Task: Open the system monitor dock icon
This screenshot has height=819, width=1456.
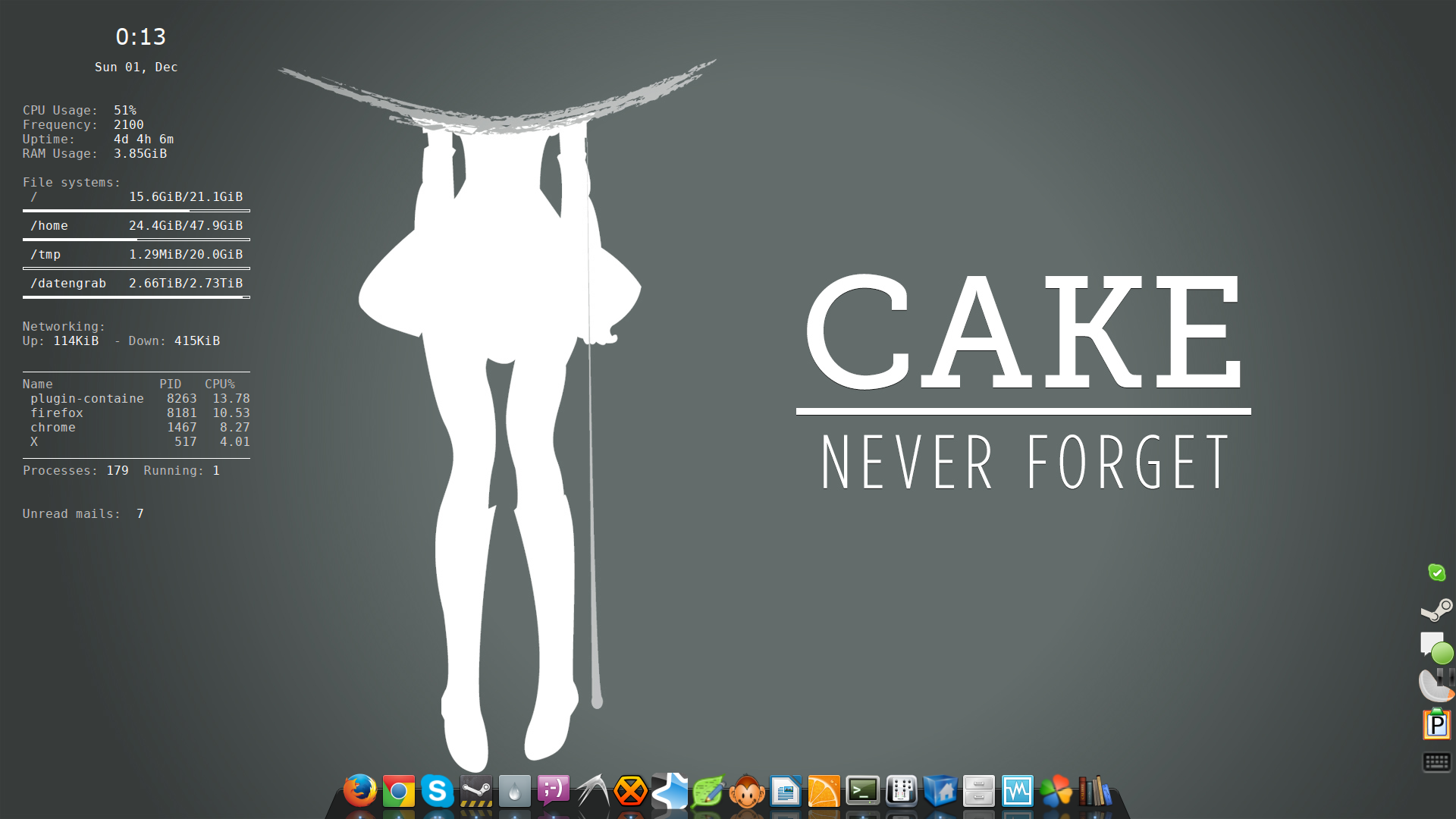Action: 1018,791
